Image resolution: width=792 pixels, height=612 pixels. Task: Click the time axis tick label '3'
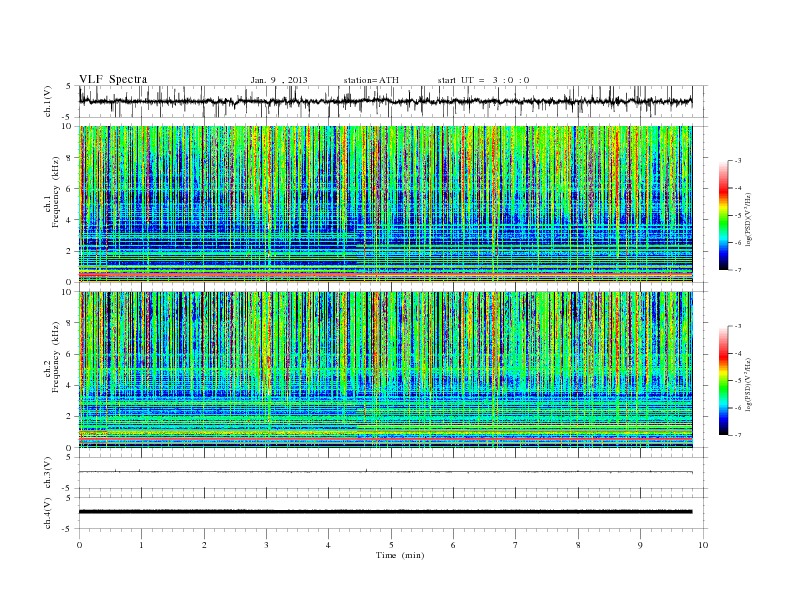point(266,545)
